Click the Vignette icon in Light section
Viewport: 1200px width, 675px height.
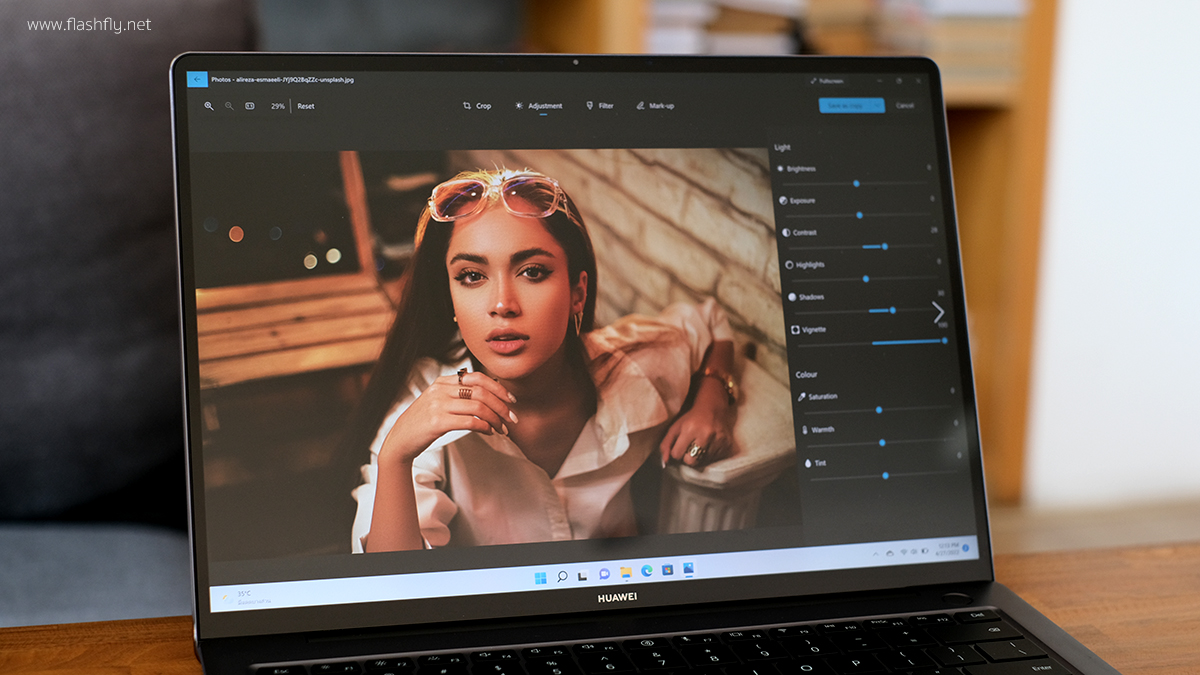tap(796, 329)
